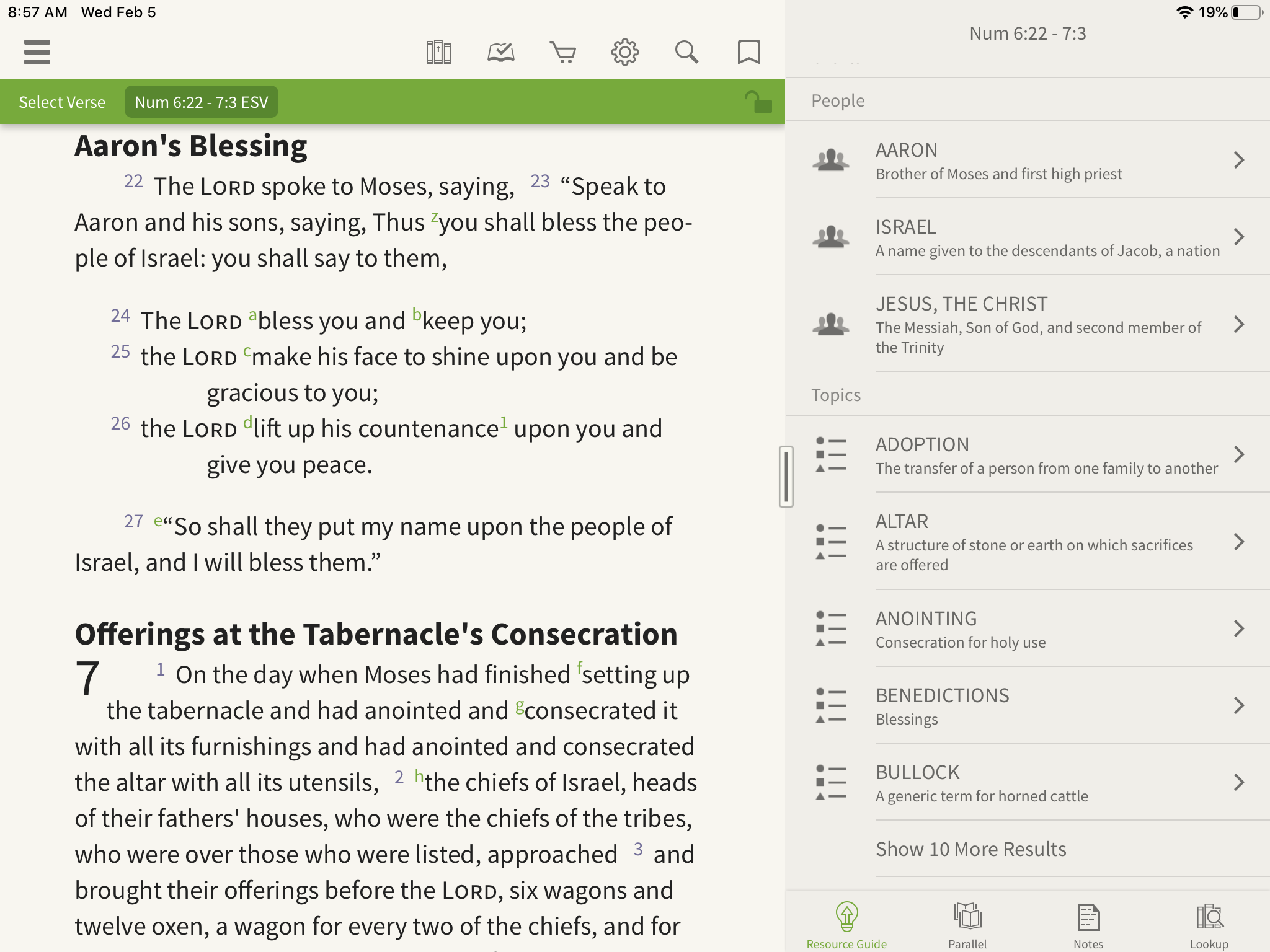
Task: Tap cross-reference h in verse 2
Action: [419, 776]
